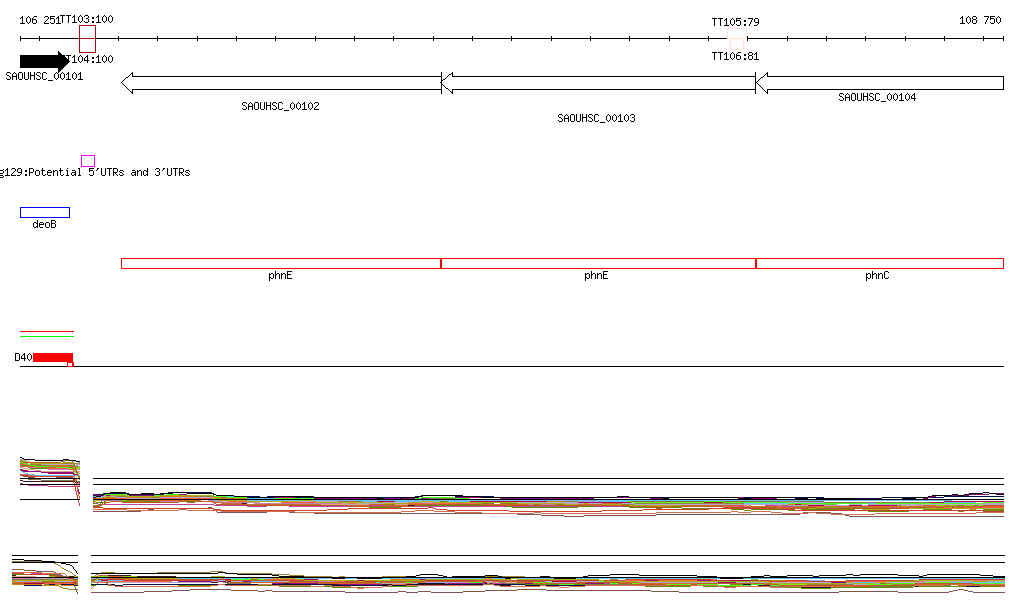Image resolution: width=1024 pixels, height=611 pixels.
Task: Click the phnC red annotation bar
Action: (880, 264)
